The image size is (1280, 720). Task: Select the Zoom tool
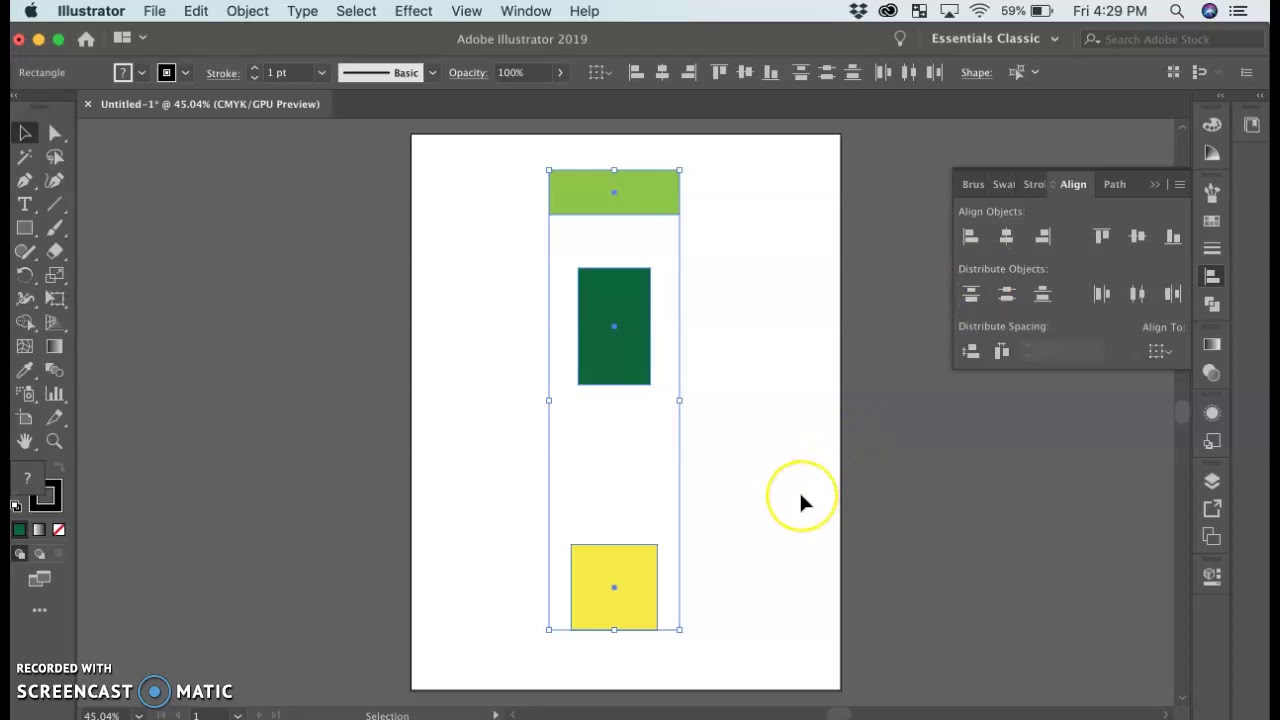point(55,441)
